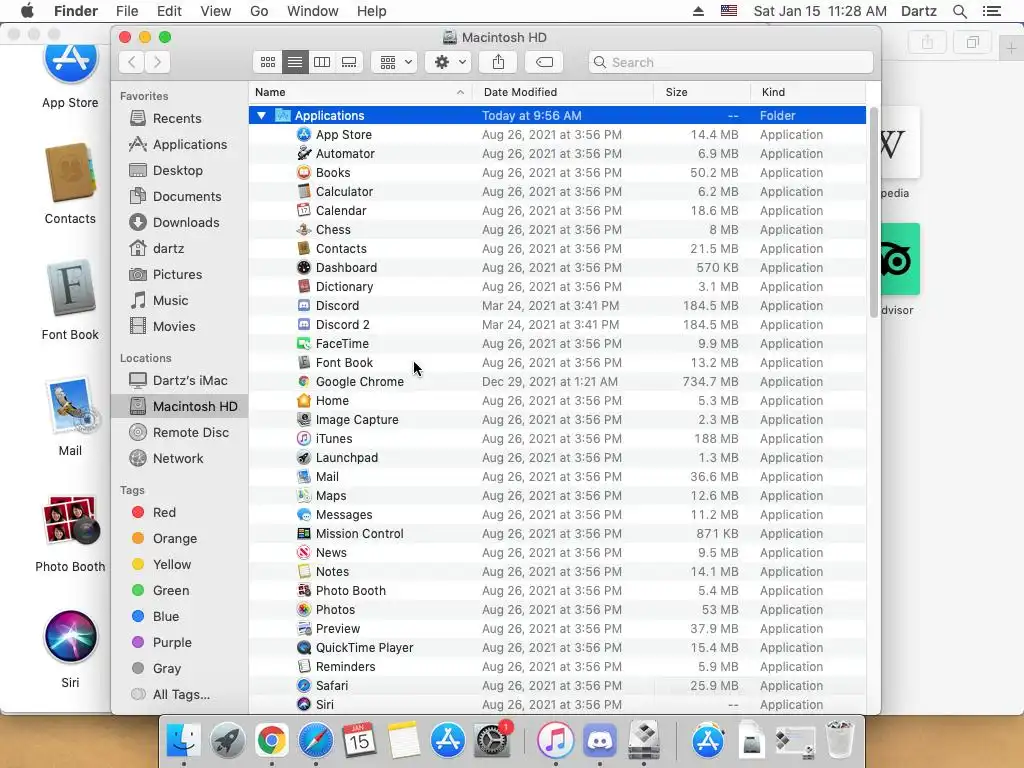1024x768 pixels.
Task: Sort by Kind column header
Action: [808, 92]
